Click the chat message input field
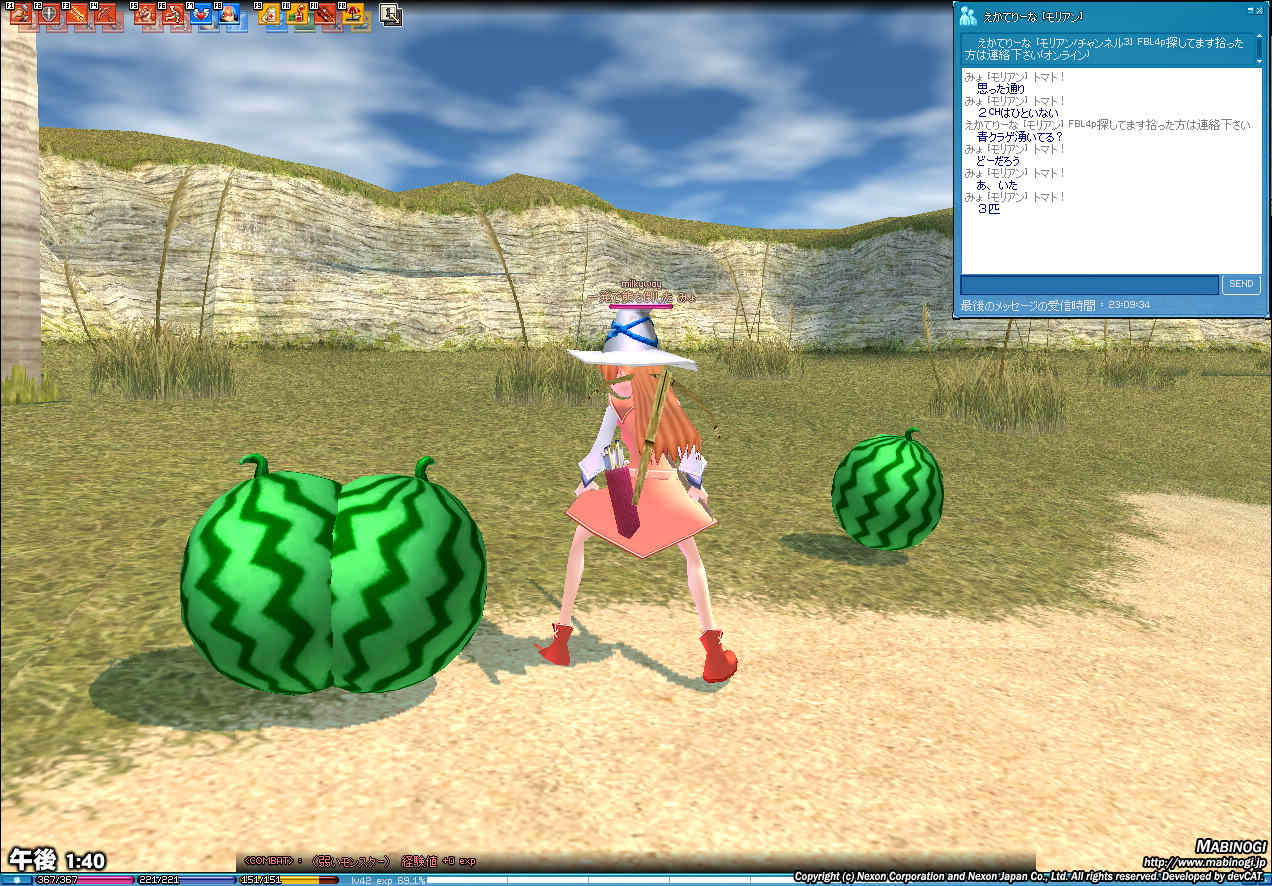Image resolution: width=1272 pixels, height=886 pixels. pos(1089,285)
